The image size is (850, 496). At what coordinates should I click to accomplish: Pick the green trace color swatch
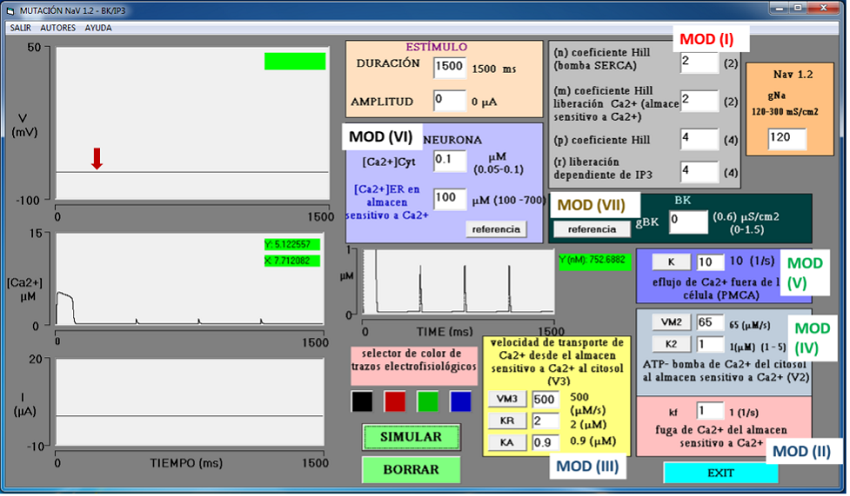click(427, 401)
